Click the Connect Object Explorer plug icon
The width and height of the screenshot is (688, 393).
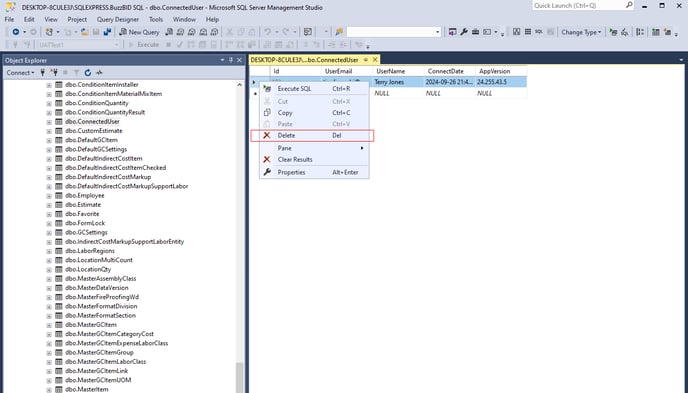click(x=43, y=73)
